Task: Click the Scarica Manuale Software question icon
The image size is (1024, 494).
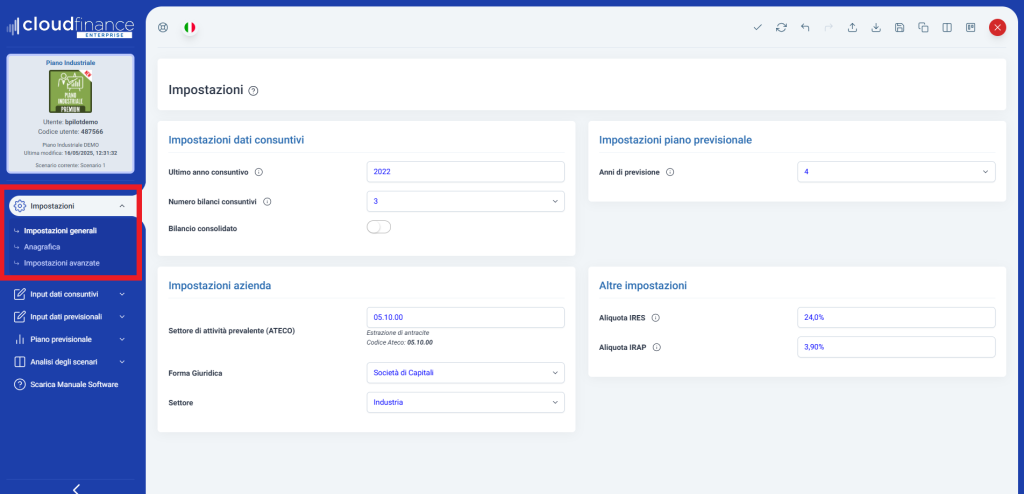Action: [x=20, y=385]
